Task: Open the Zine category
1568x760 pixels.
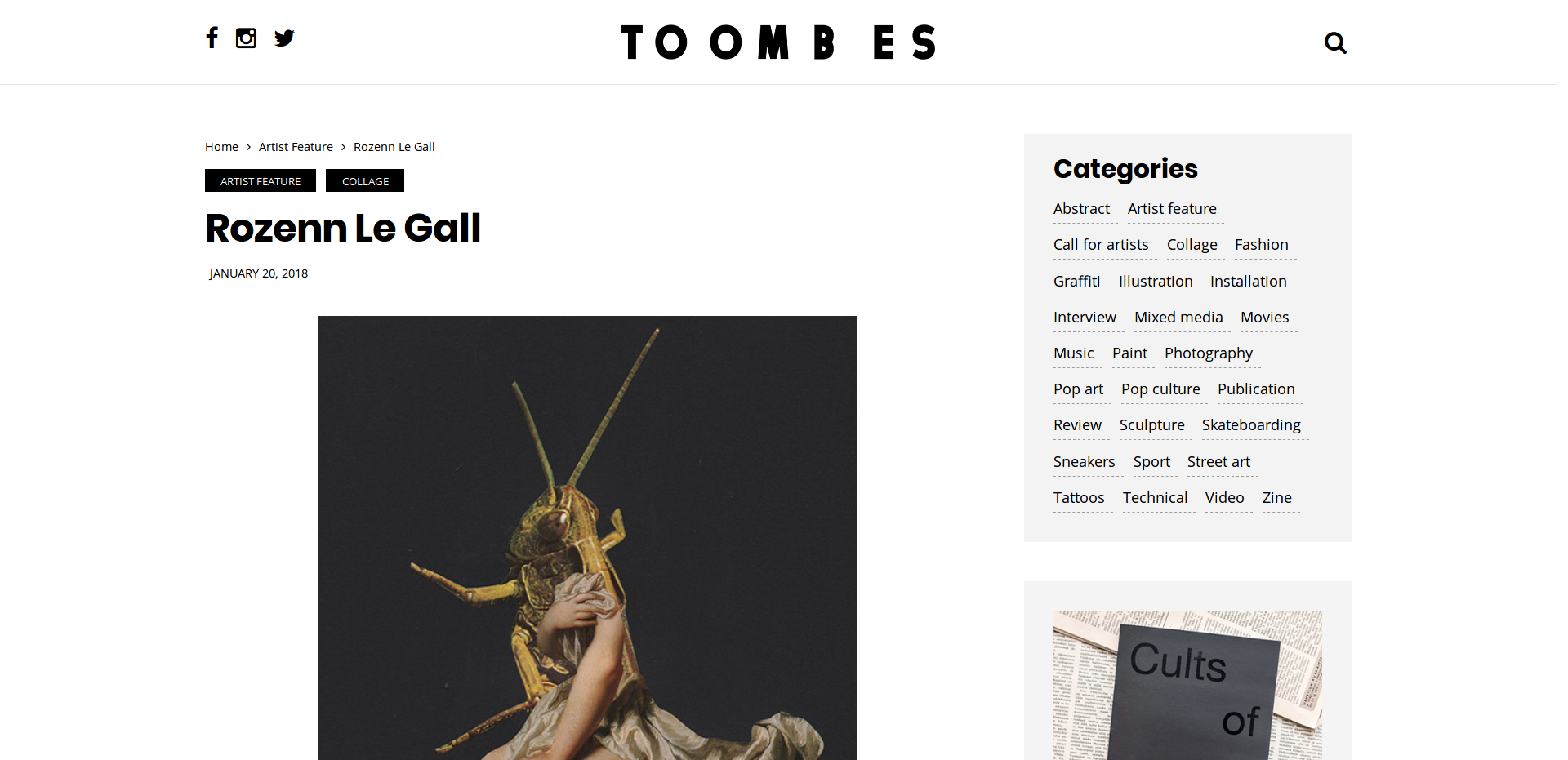Action: pyautogui.click(x=1277, y=498)
